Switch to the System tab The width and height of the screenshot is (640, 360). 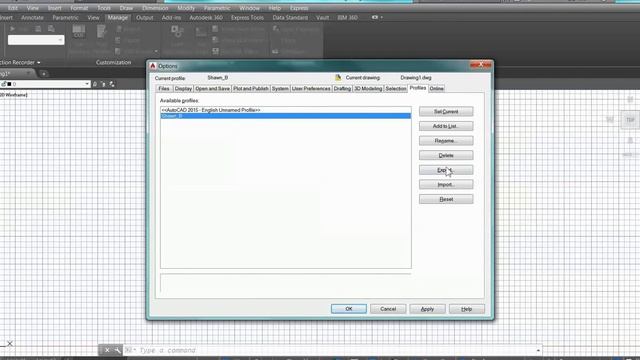(280, 89)
